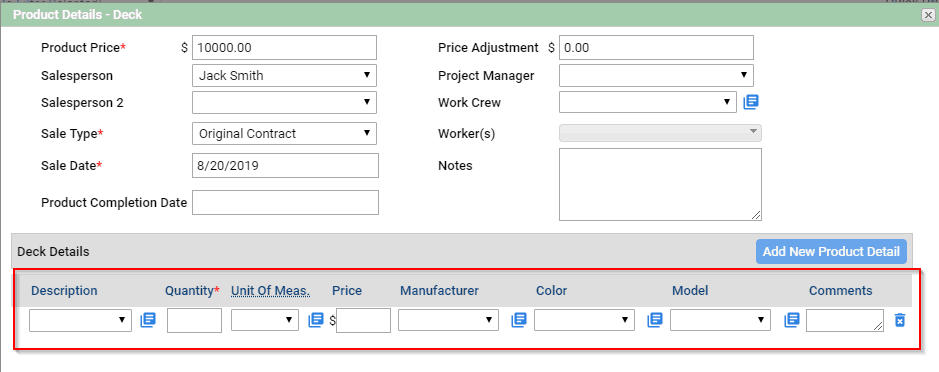Viewport: 939px width, 372px height.
Task: Click the Price input in Deck Details row
Action: (364, 320)
